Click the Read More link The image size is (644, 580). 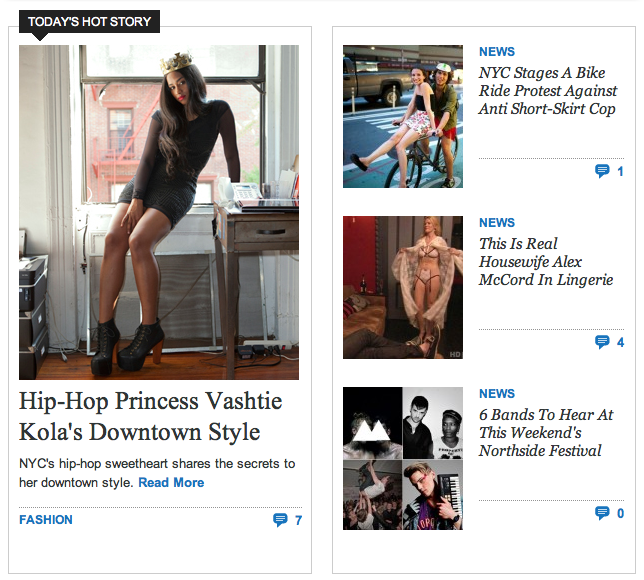[x=171, y=483]
